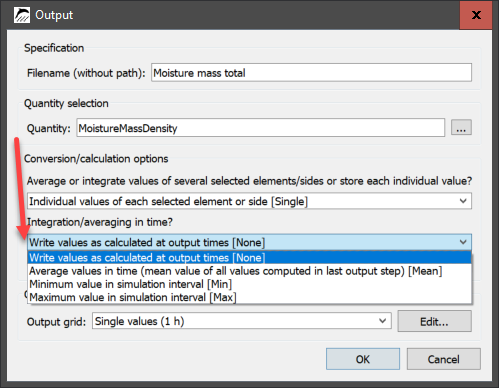The width and height of the screenshot is (499, 388).
Task: Click the 'Average or integrate values of several selected elements' question text
Action: coord(249,181)
